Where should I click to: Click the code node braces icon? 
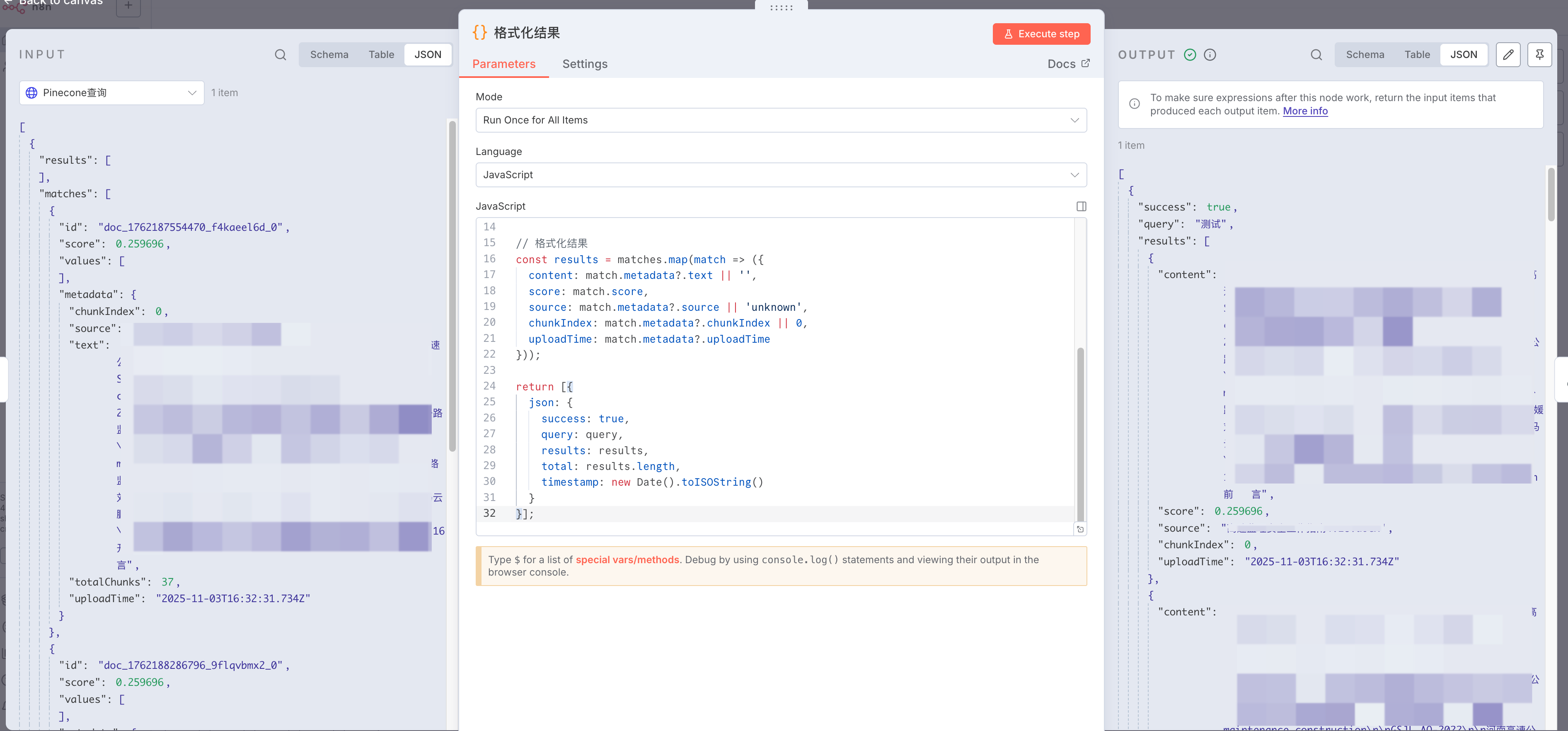(x=480, y=32)
